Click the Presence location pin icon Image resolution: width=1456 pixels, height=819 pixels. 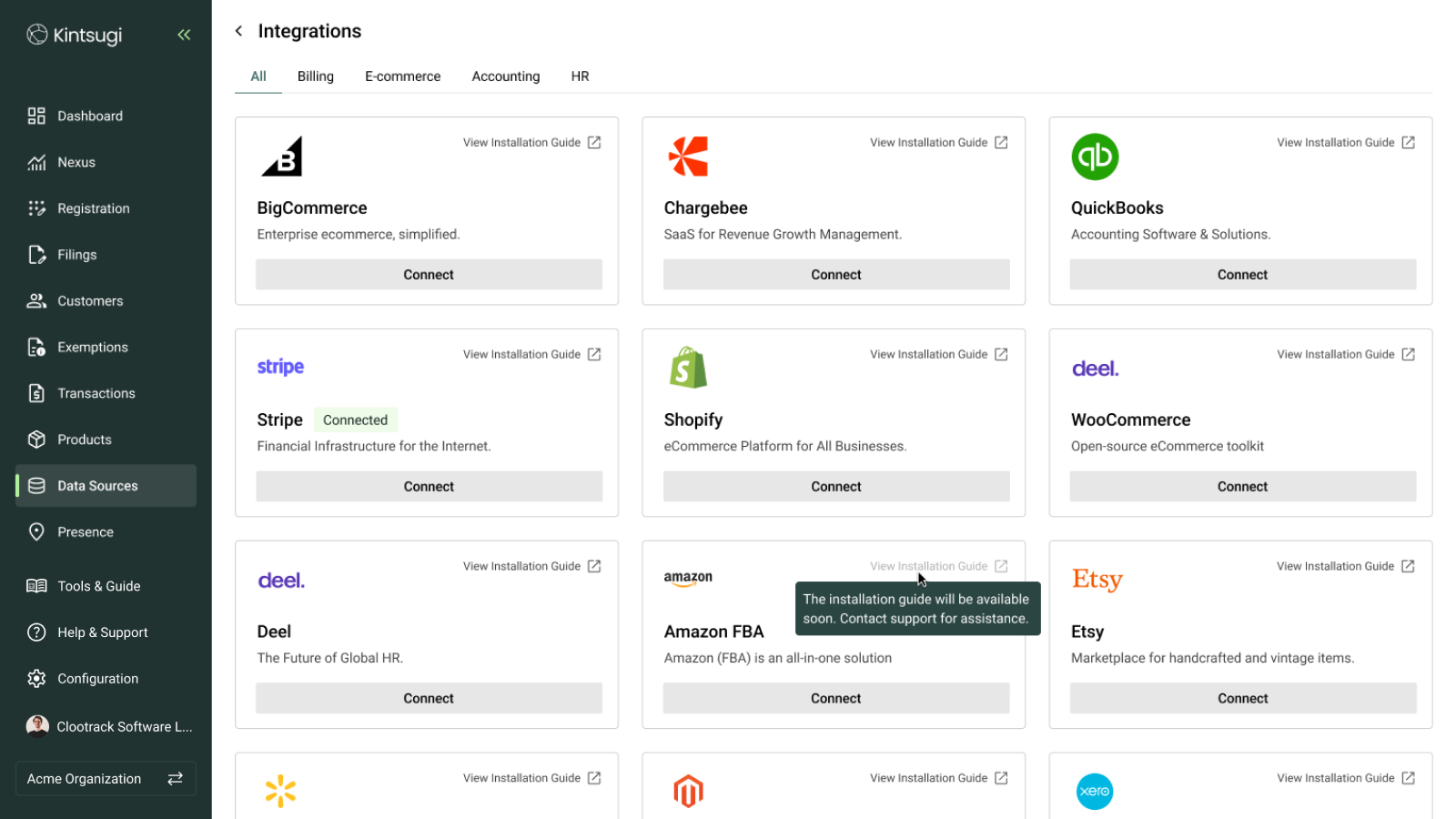36,532
